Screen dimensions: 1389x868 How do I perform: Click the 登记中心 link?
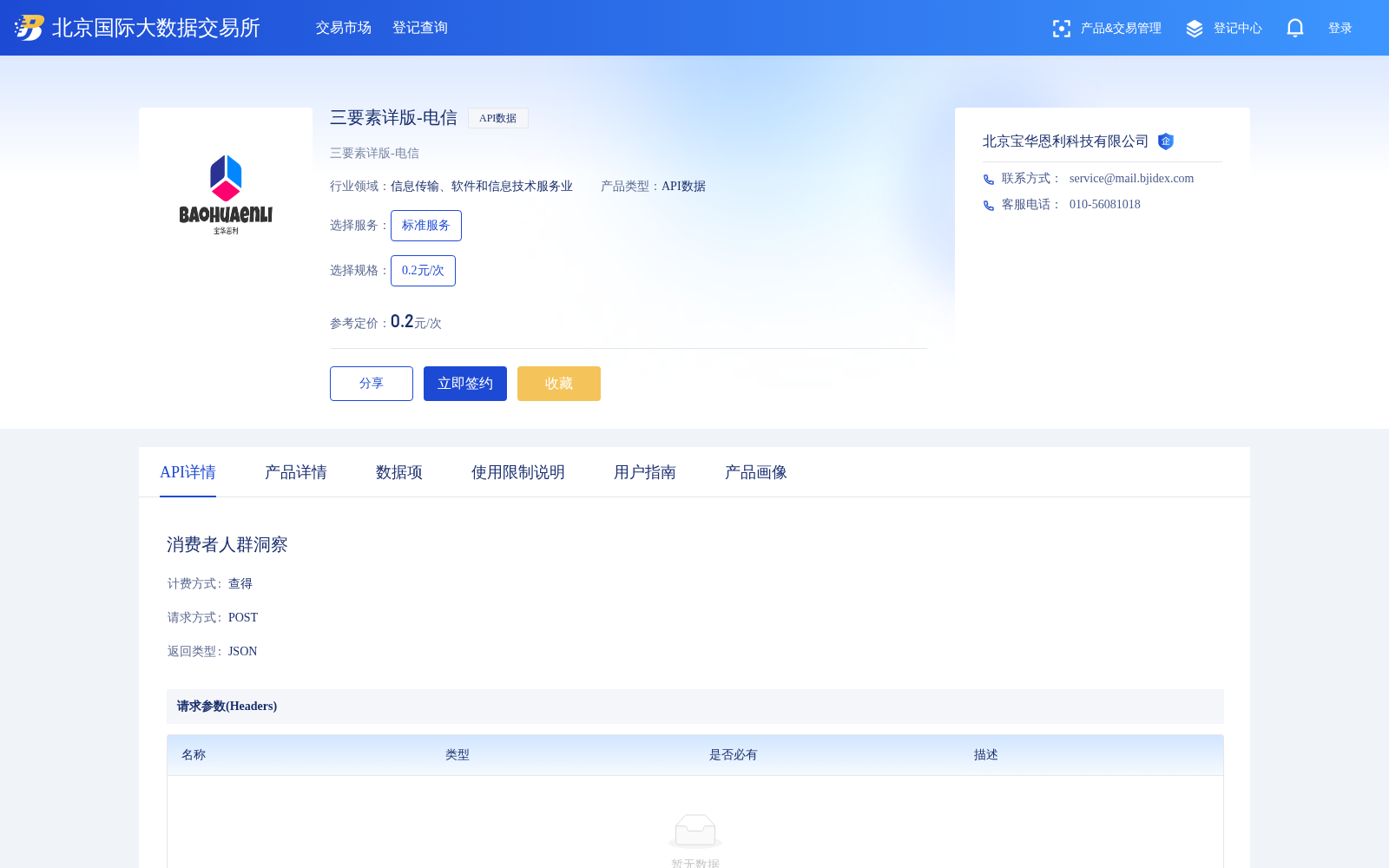point(1238,29)
